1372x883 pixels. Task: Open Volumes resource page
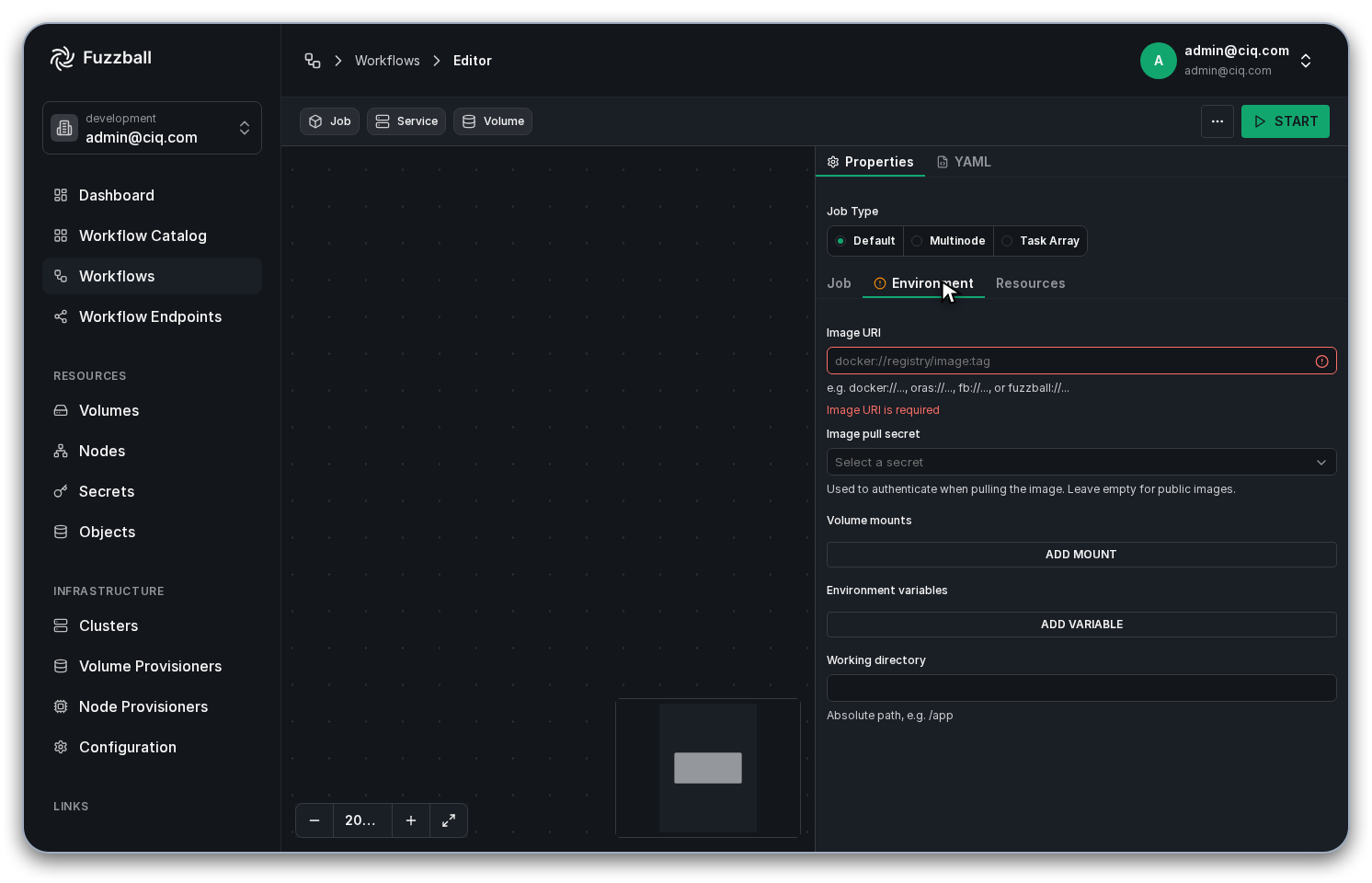(x=152, y=410)
